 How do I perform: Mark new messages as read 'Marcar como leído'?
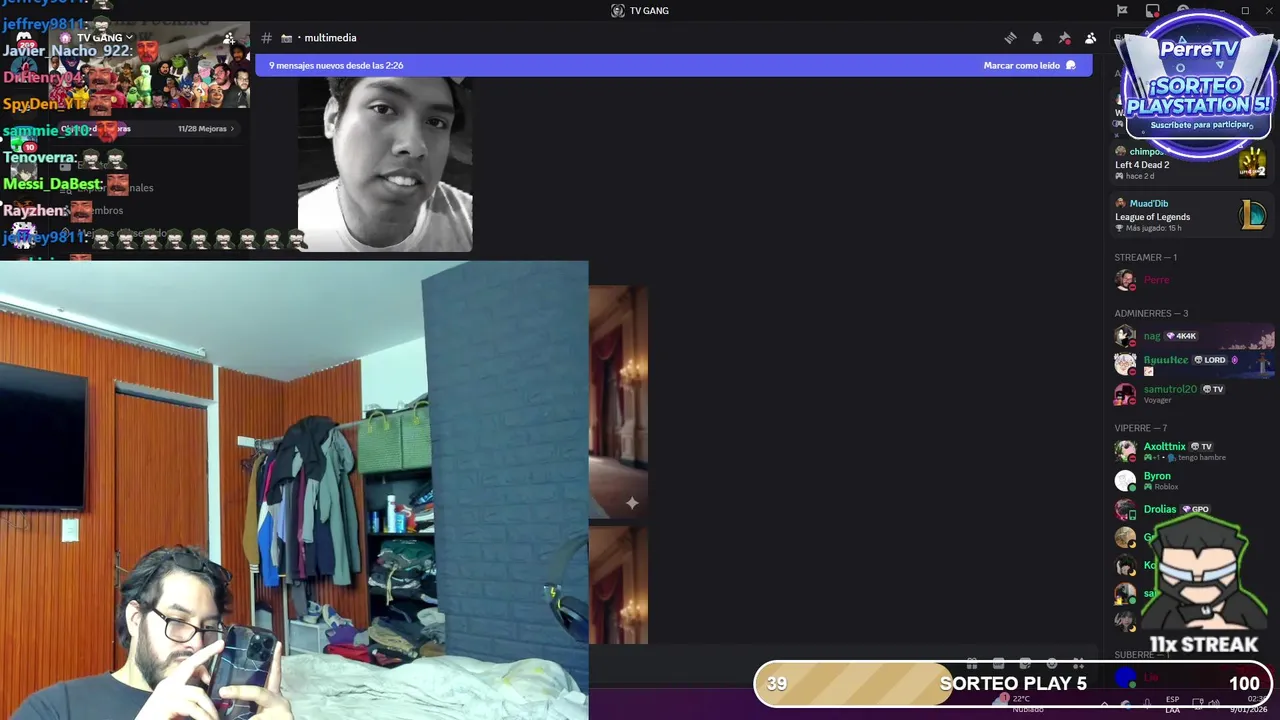click(x=1029, y=65)
